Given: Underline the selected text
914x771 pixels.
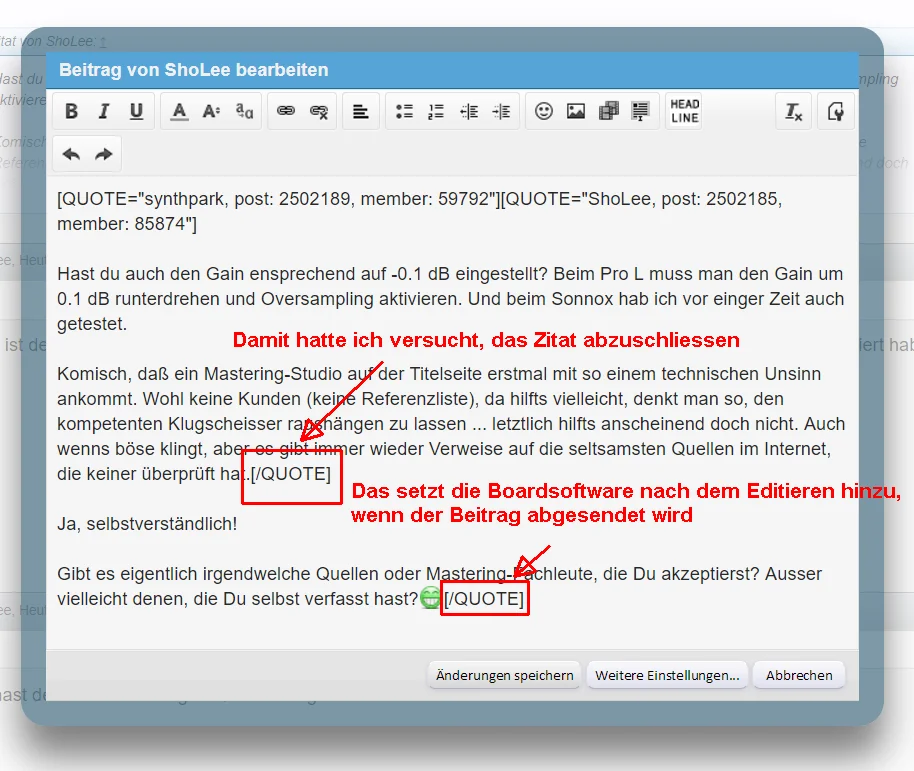Looking at the screenshot, I should click(136, 111).
